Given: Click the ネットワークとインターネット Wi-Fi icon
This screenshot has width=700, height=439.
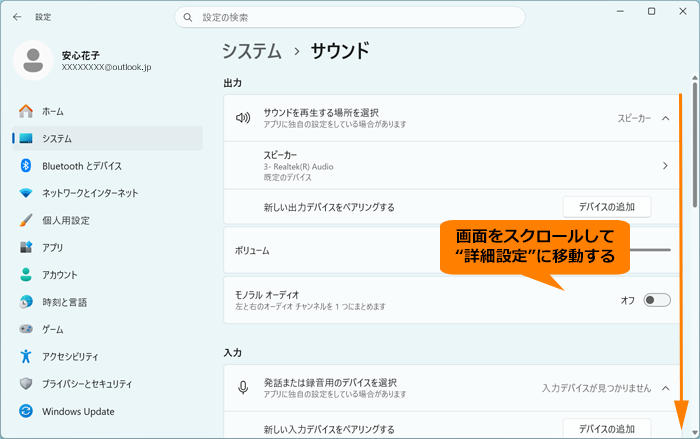Looking at the screenshot, I should coord(26,193).
